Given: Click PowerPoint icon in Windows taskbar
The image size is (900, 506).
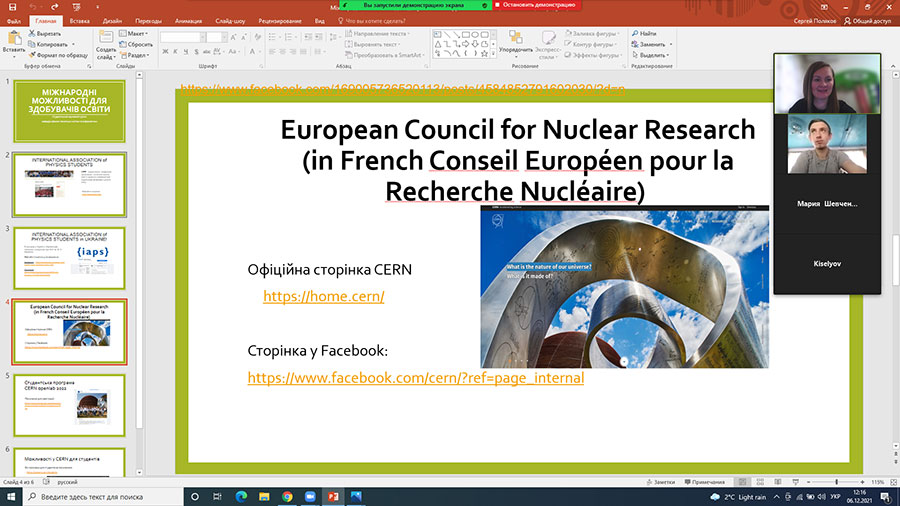Looking at the screenshot, I should tap(333, 496).
